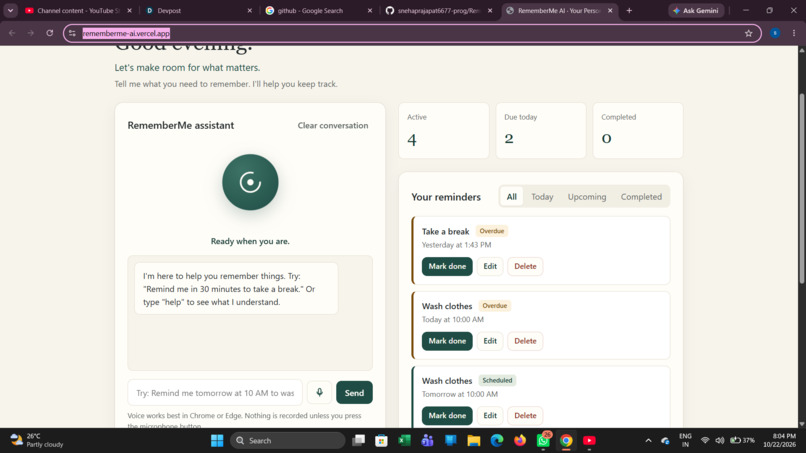Open the tab search dropdown arrow
The image size is (806, 453).
click(10, 10)
